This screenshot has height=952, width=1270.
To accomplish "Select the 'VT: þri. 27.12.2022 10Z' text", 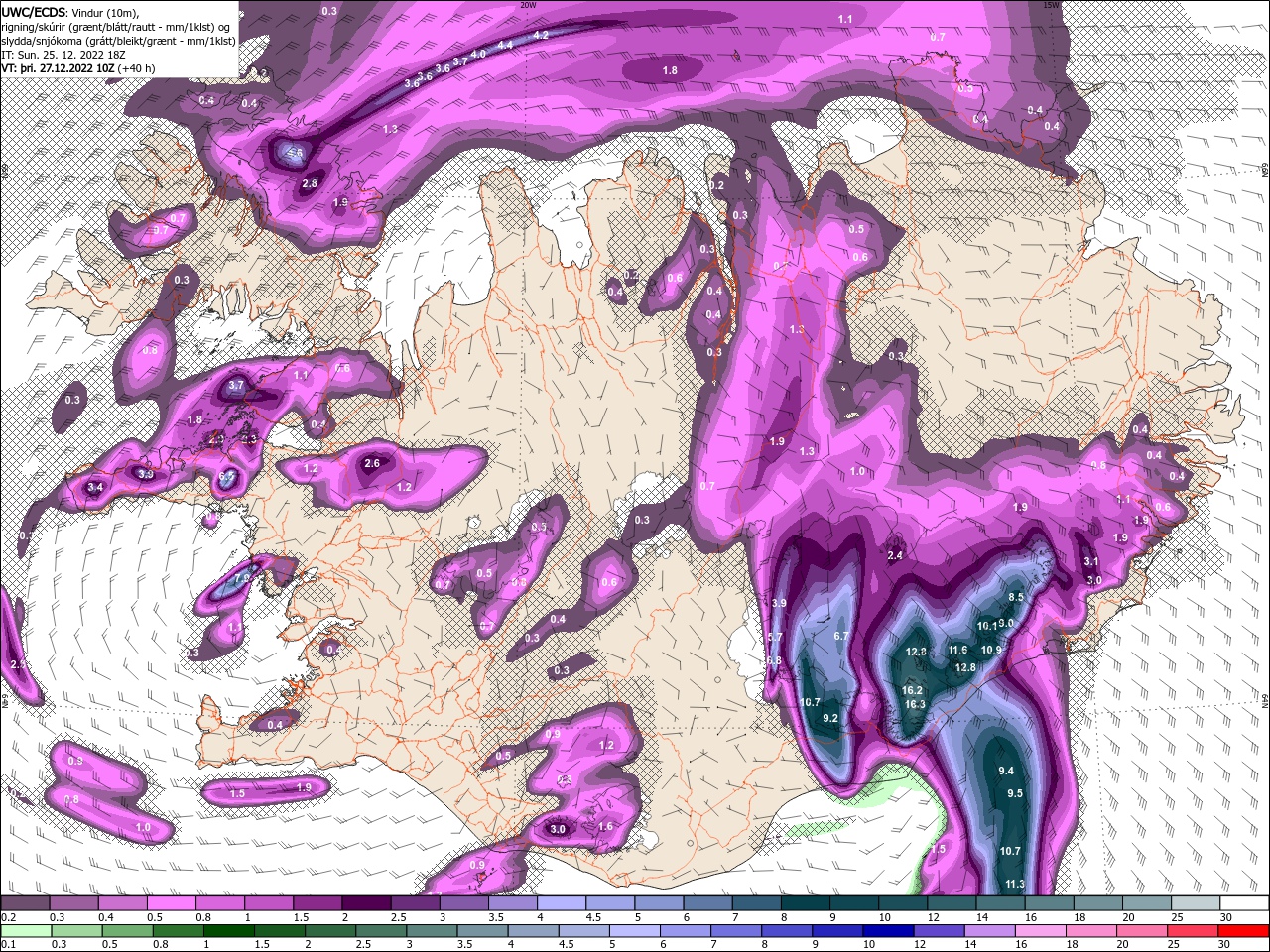I will click(58, 68).
